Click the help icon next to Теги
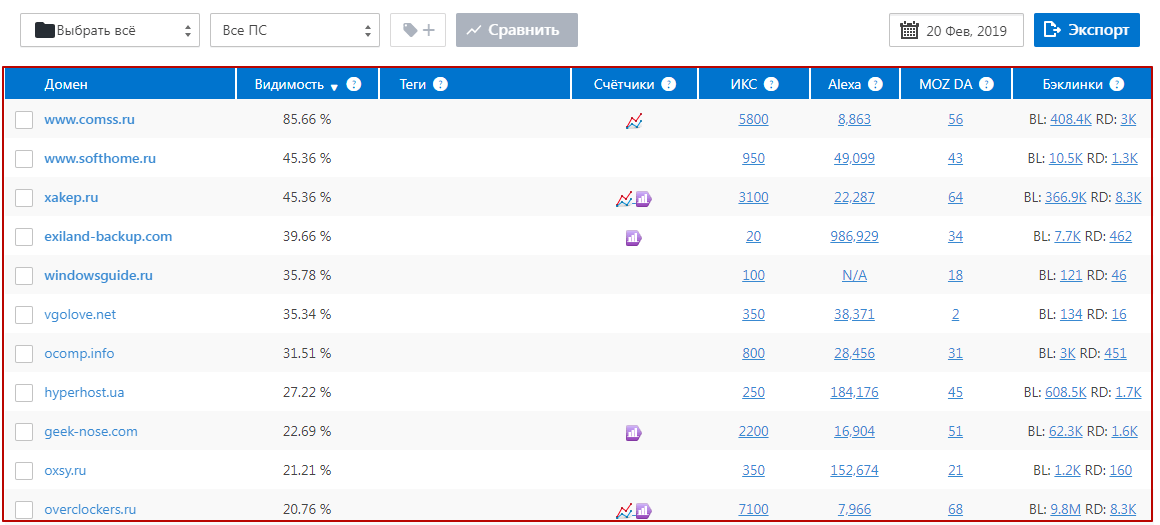The image size is (1160, 525). tap(440, 84)
